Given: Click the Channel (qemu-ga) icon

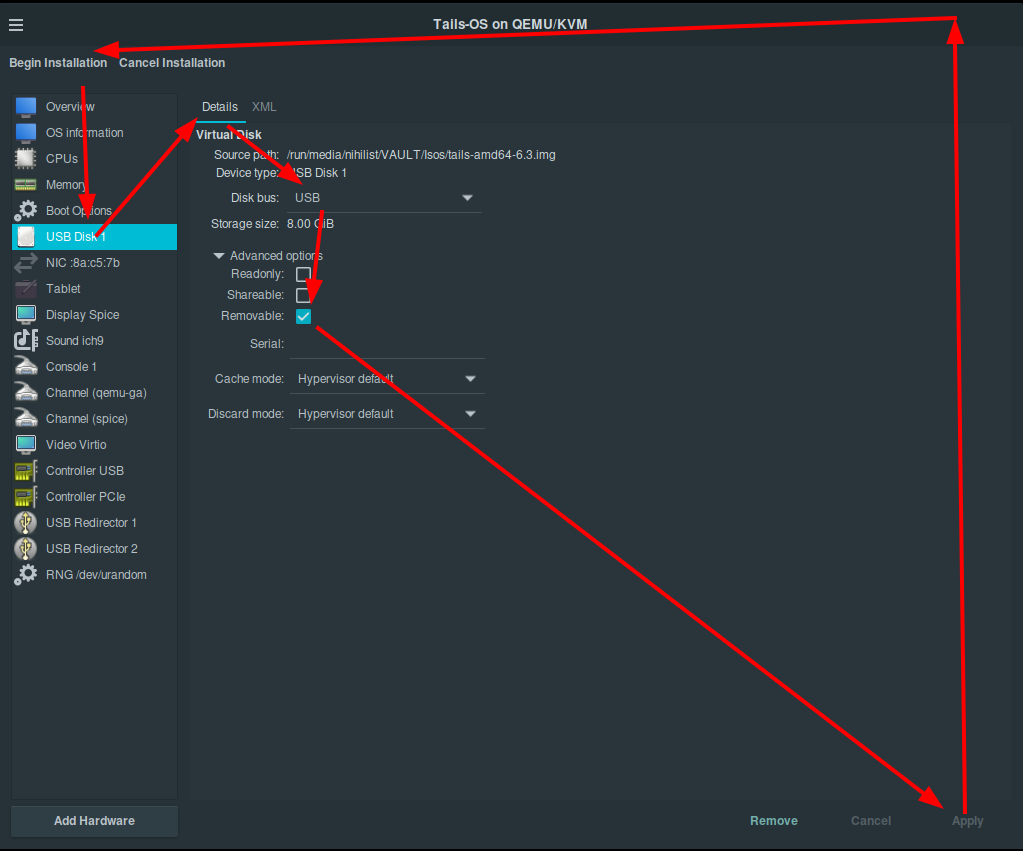Looking at the screenshot, I should point(26,393).
